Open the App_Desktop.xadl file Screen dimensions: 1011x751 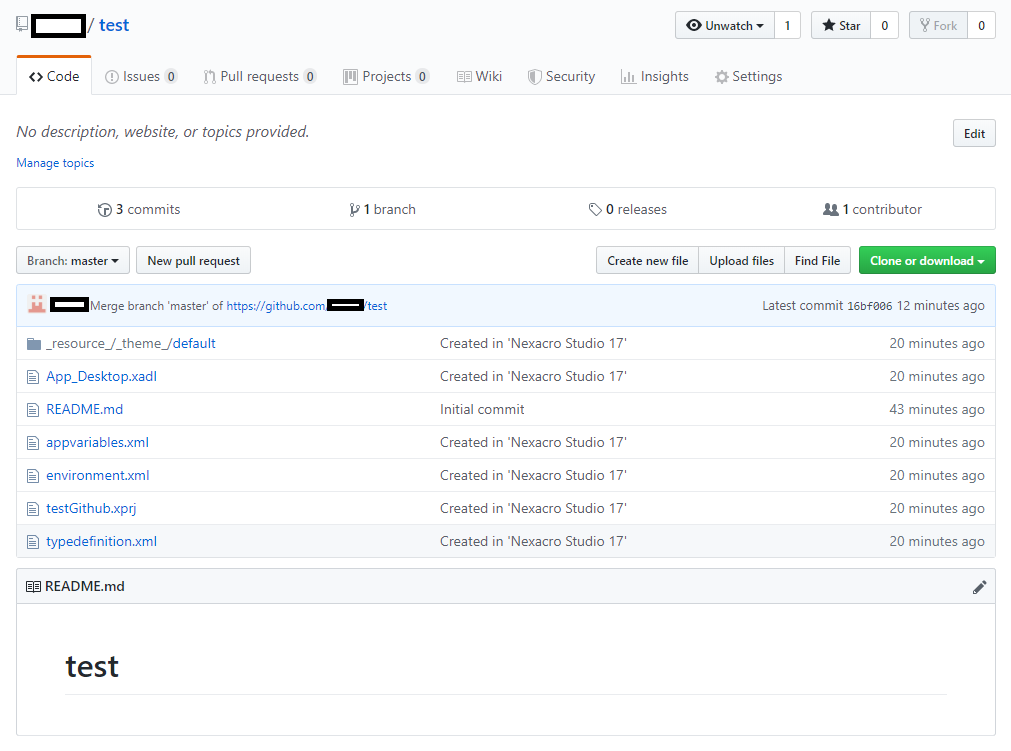tap(101, 376)
